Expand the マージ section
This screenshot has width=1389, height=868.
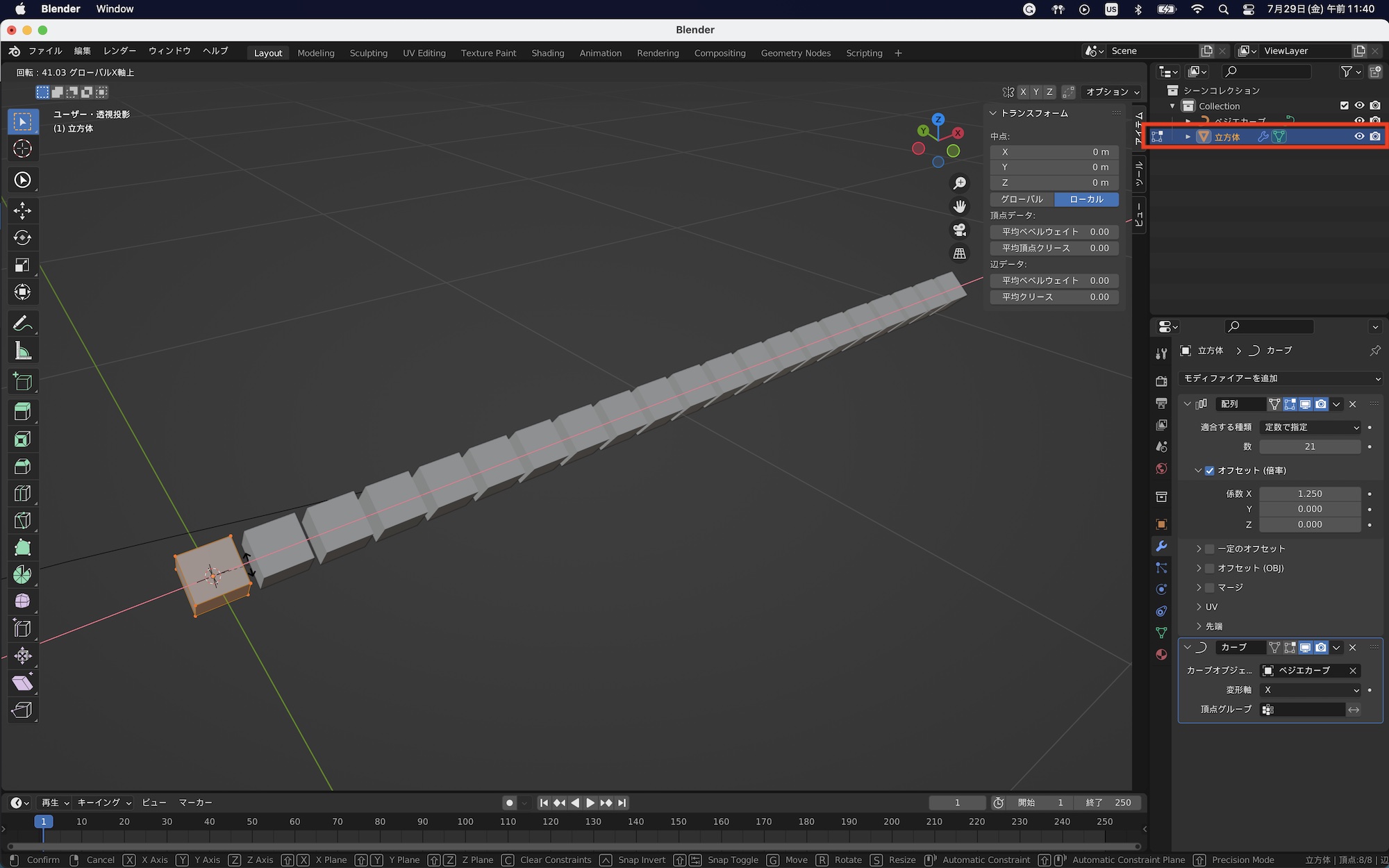[1199, 587]
